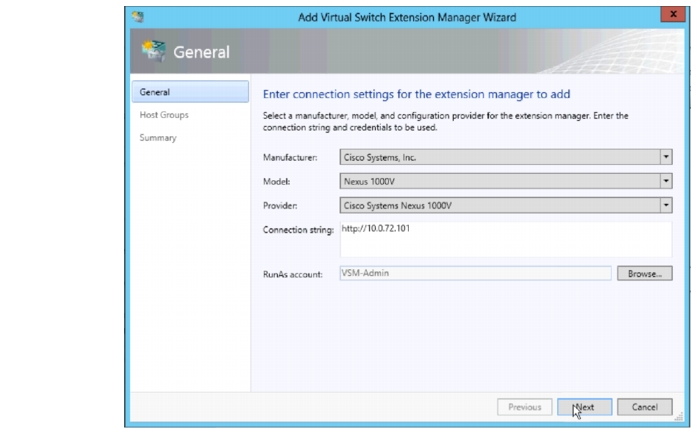Click the Connection string label

point(298,230)
